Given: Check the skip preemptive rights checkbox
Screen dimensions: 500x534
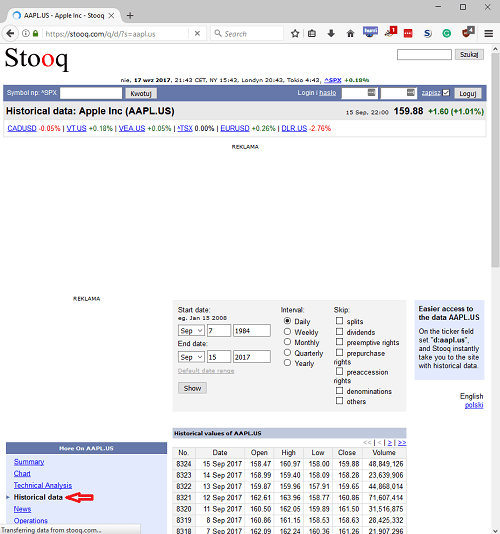Looking at the screenshot, I should (339, 342).
